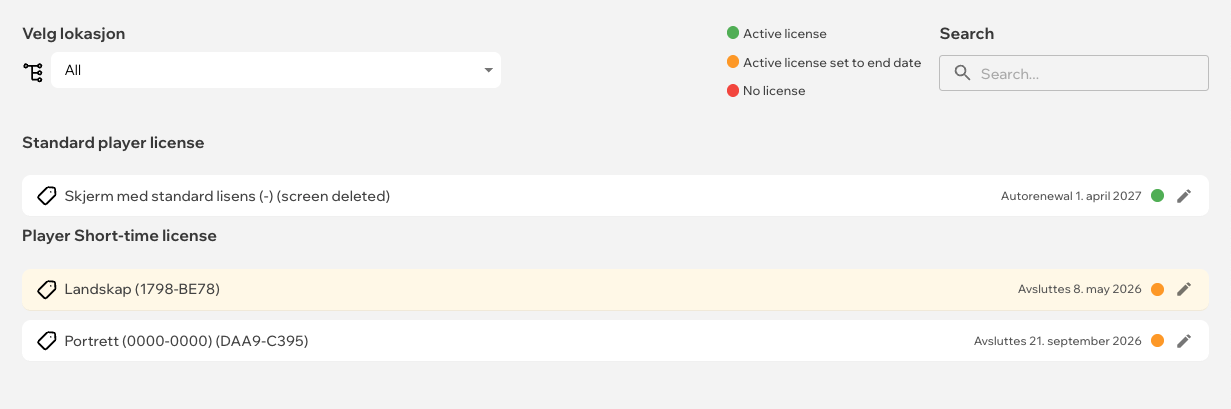Open the Velg lokasjon dropdown showing All

coord(276,70)
